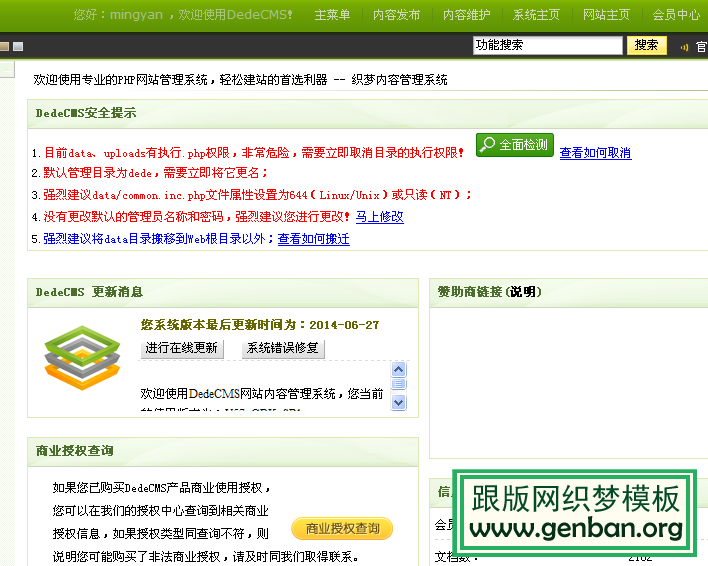This screenshot has width=708, height=566.
Task: Click the gray square icon in dark toolbar
Action: [x=18, y=46]
